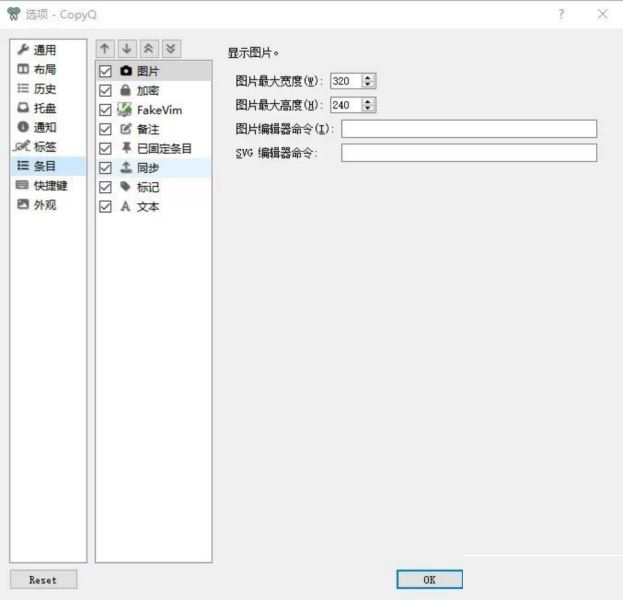Disable the 已固定条目 plugin checkbox
This screenshot has width=623, height=600.
[x=105, y=149]
